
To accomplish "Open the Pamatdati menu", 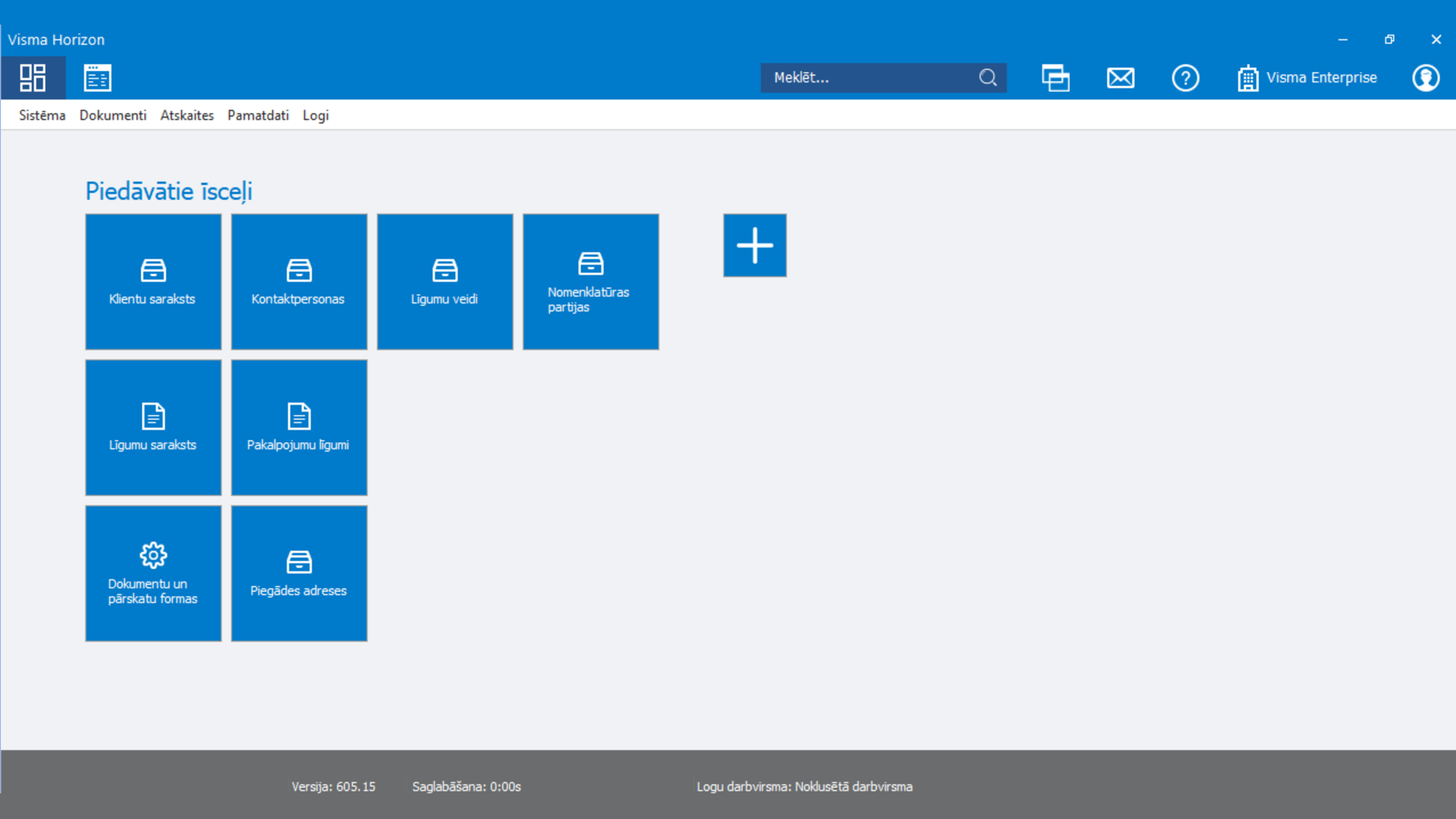I will click(258, 115).
